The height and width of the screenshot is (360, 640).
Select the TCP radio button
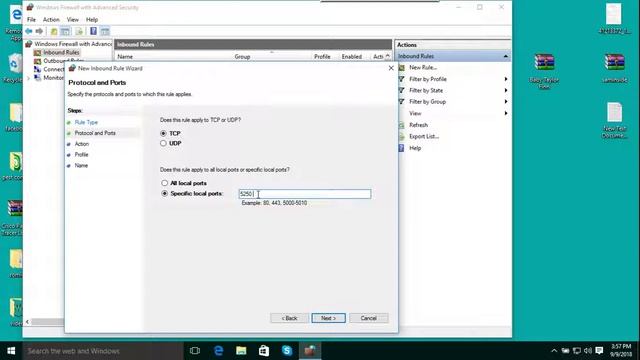click(164, 133)
